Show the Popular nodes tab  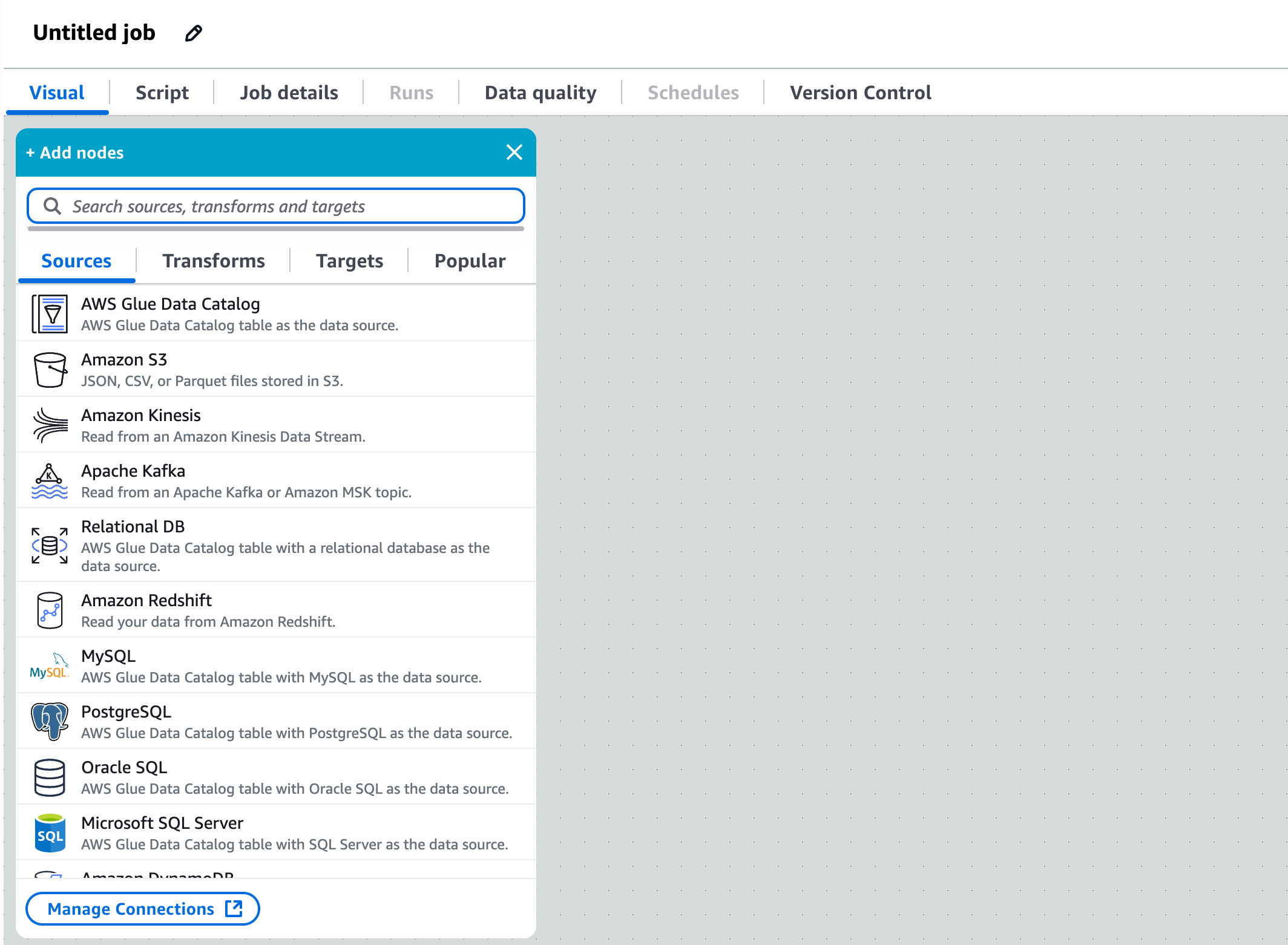coord(470,261)
